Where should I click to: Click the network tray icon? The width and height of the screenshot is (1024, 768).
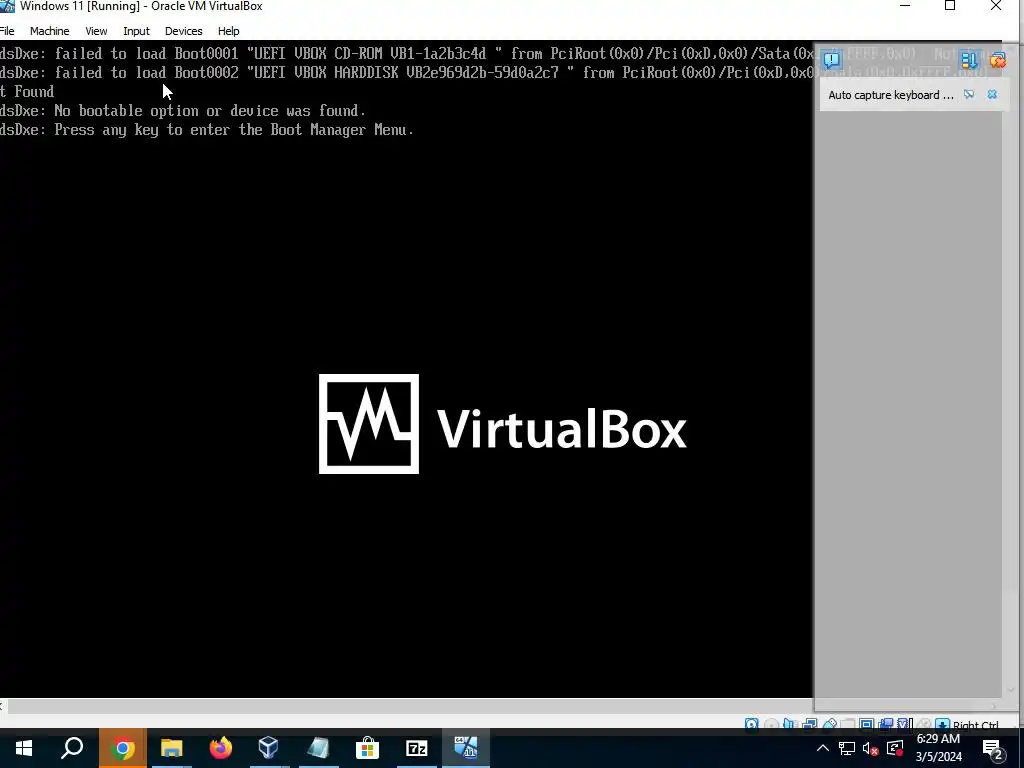point(846,748)
